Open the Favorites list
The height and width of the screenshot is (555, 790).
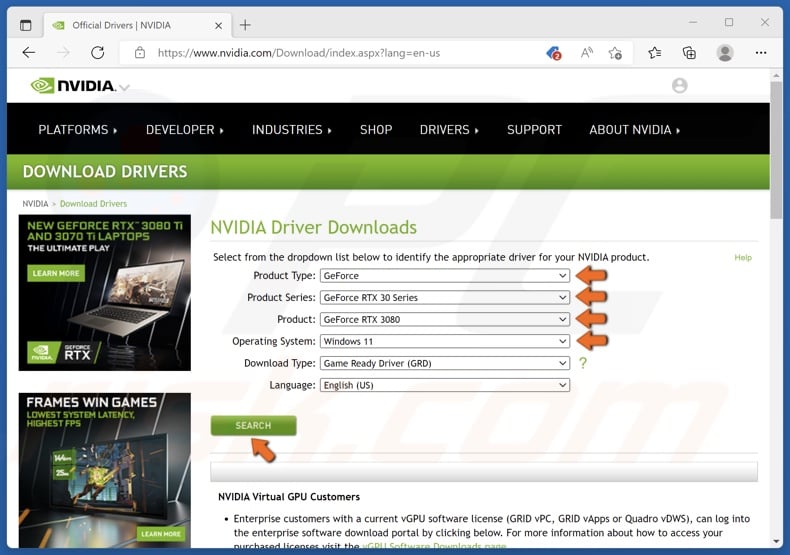pos(654,52)
